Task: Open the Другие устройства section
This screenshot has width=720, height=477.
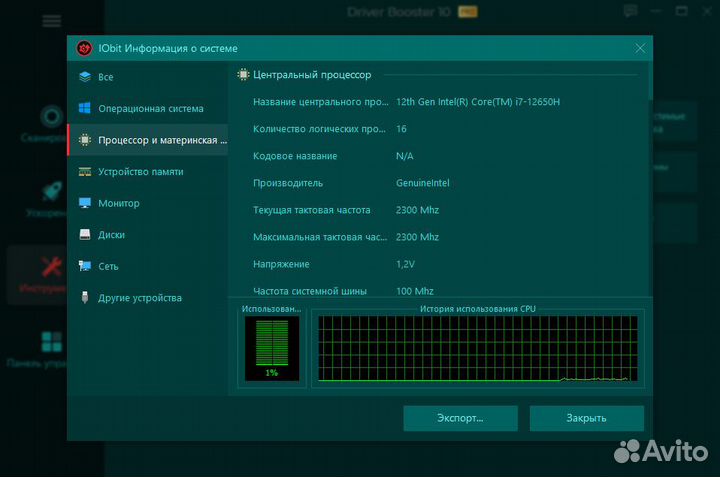Action: (x=148, y=297)
